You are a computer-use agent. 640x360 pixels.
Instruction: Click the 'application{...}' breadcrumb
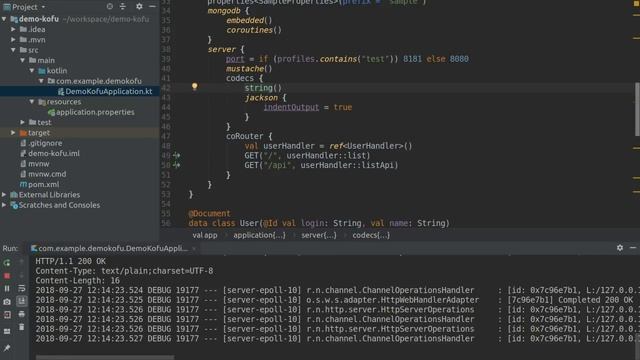pyautogui.click(x=260, y=235)
